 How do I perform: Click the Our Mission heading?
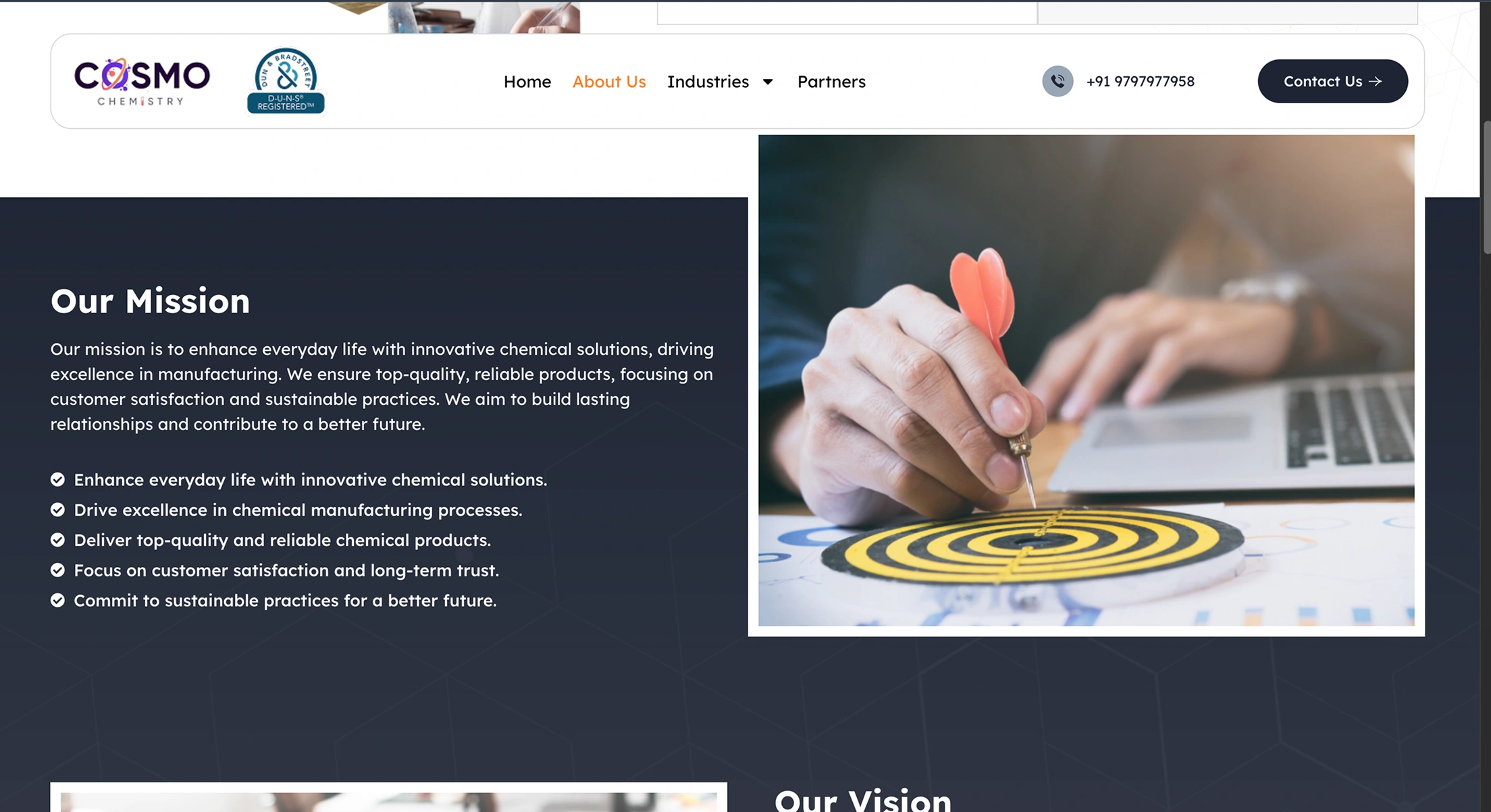[x=150, y=301]
